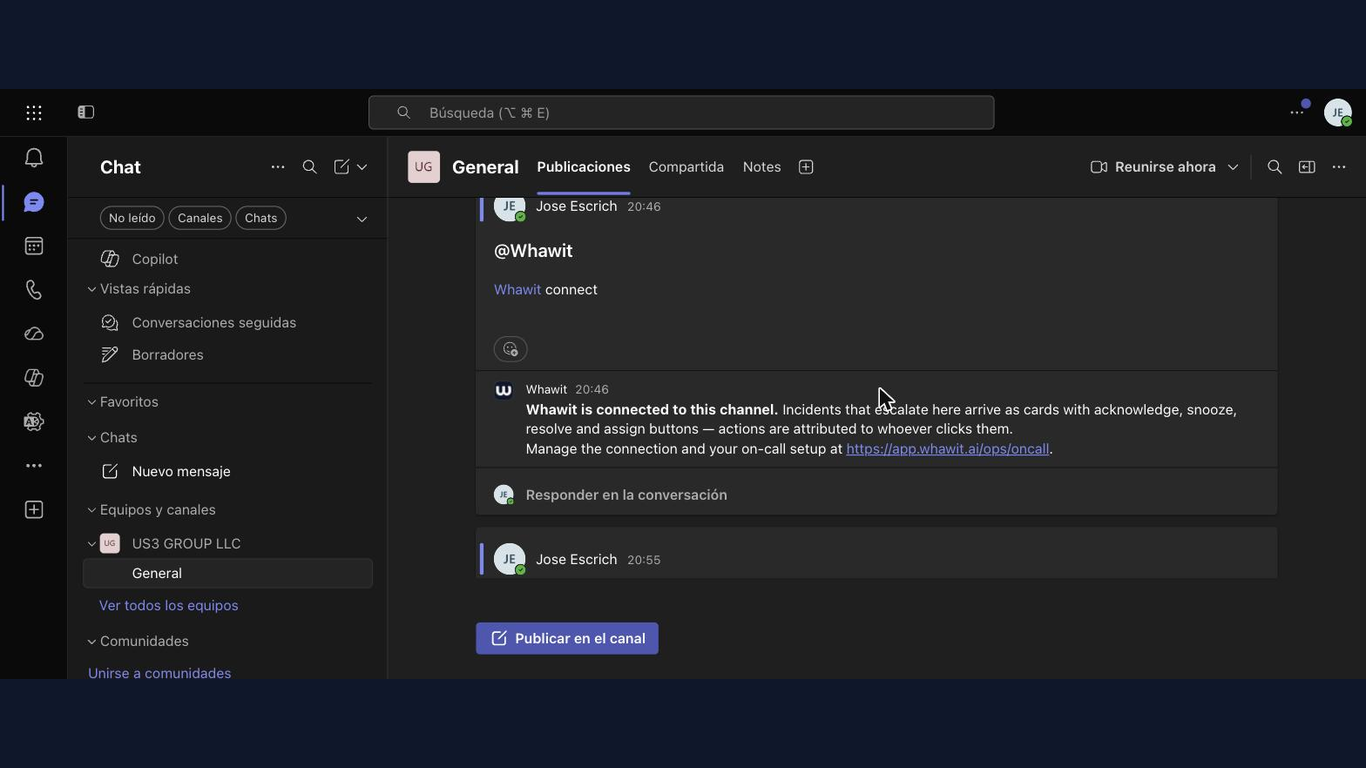The width and height of the screenshot is (1366, 768).
Task: Click Publicar en el canal
Action: pyautogui.click(x=567, y=639)
